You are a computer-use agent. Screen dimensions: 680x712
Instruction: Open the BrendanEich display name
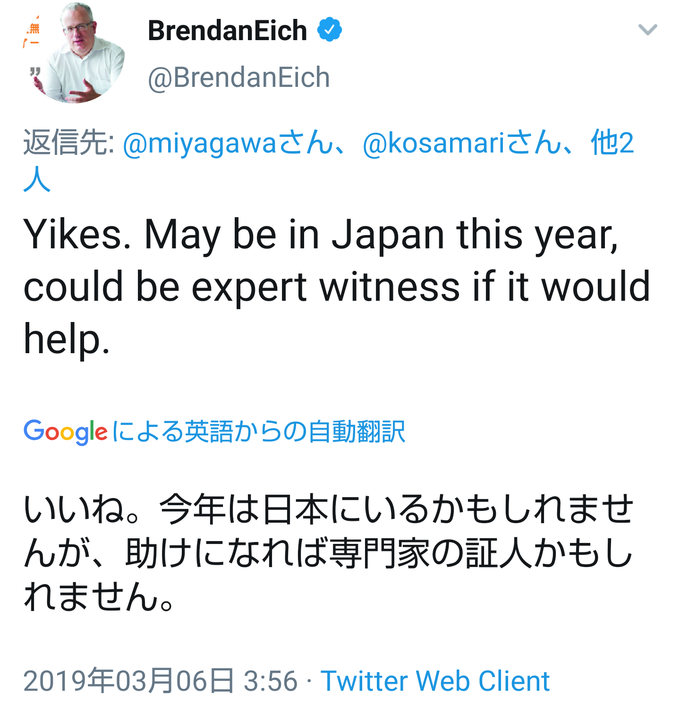[x=227, y=30]
